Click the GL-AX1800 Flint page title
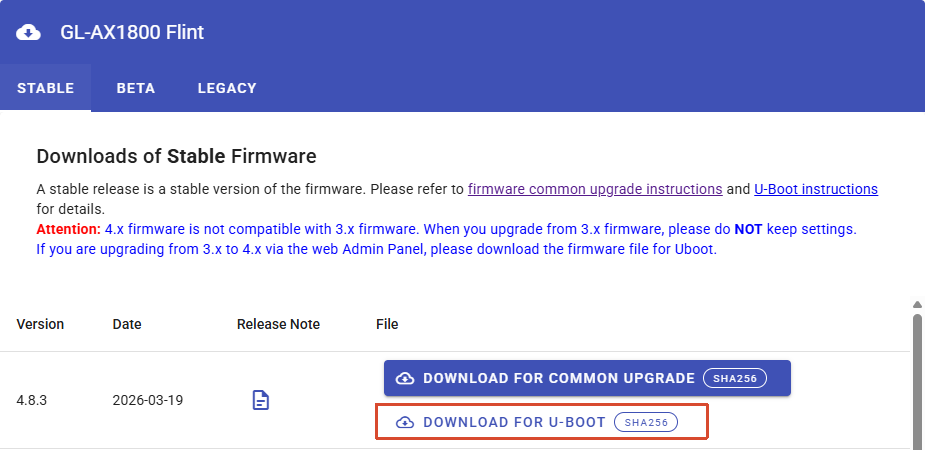Image resolution: width=925 pixels, height=450 pixels. point(132,32)
